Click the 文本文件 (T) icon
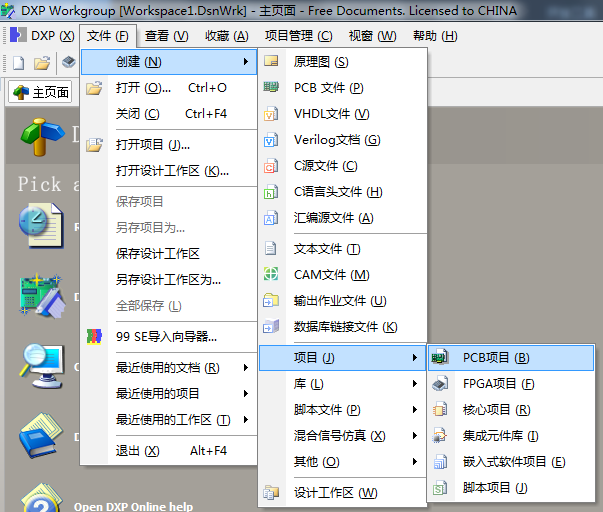The image size is (603, 512). (271, 248)
